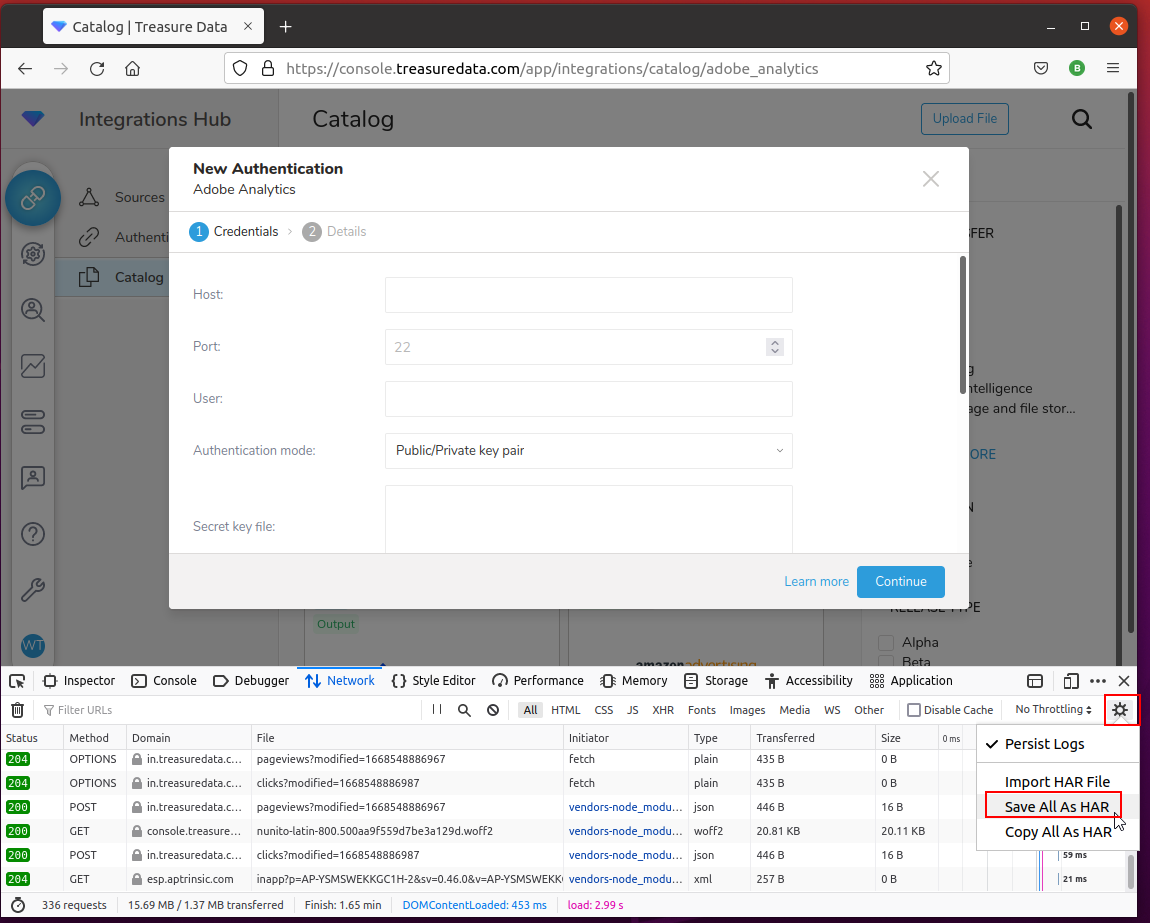Expand the Authentication mode dropdown

[588, 451]
